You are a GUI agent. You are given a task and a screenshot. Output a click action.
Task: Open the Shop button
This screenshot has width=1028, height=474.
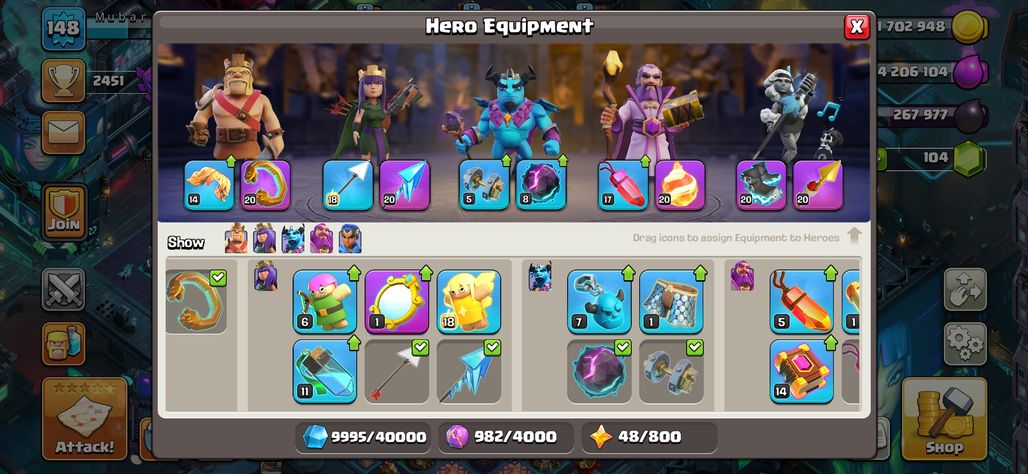click(x=944, y=418)
